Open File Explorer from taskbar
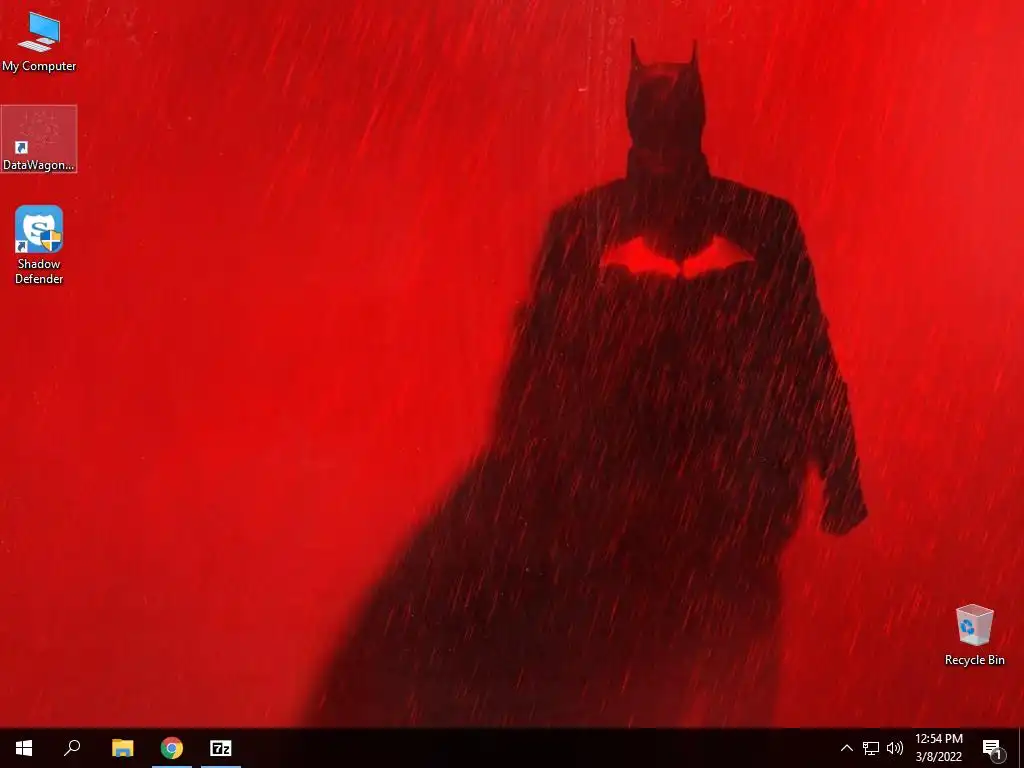 pyautogui.click(x=122, y=748)
